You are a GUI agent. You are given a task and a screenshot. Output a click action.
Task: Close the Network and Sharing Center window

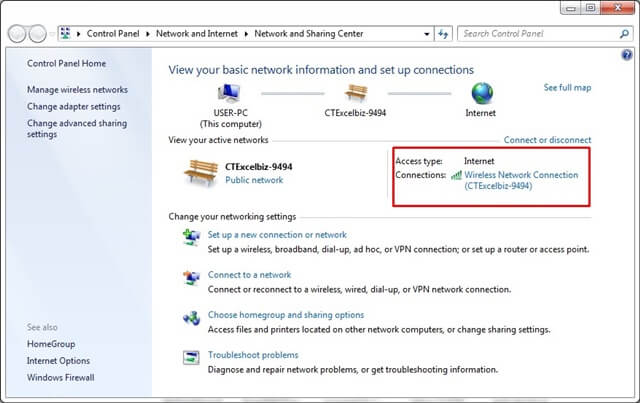tap(618, 8)
